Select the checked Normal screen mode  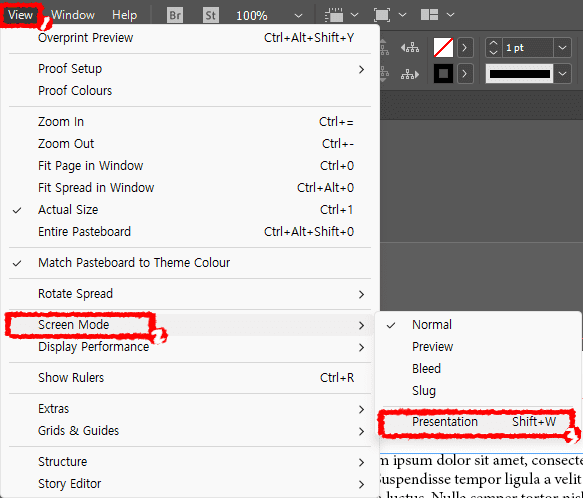click(x=478, y=325)
